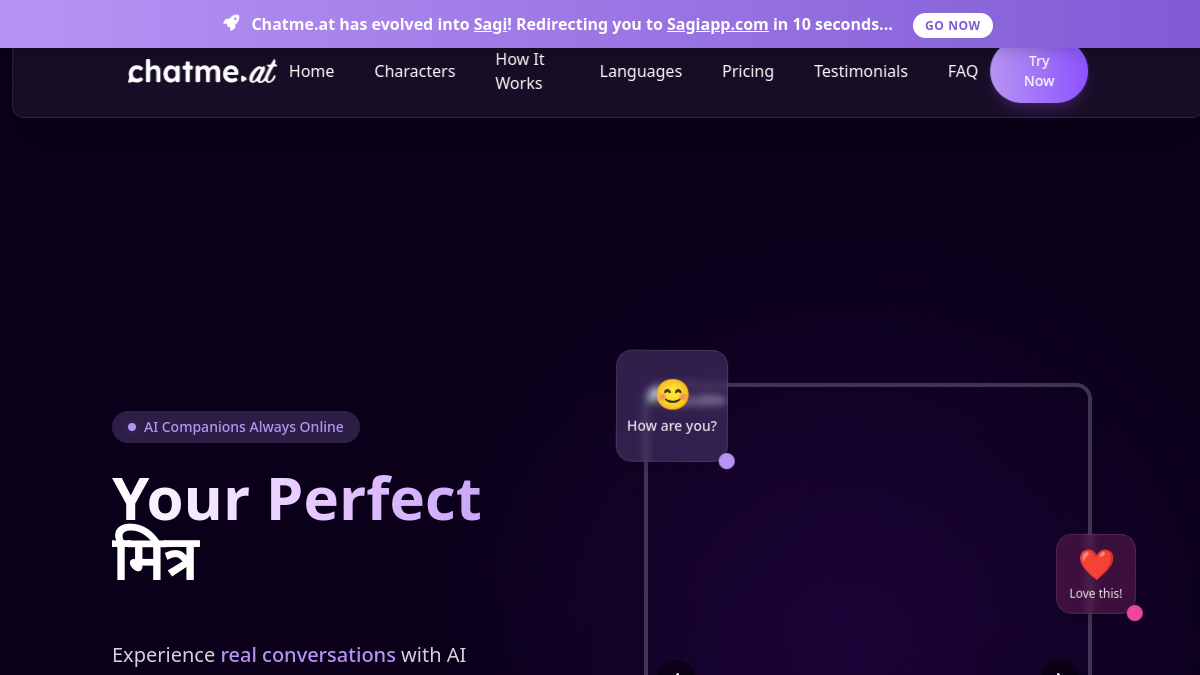This screenshot has height=675, width=1200.
Task: Select the Languages nav item
Action: tap(641, 71)
